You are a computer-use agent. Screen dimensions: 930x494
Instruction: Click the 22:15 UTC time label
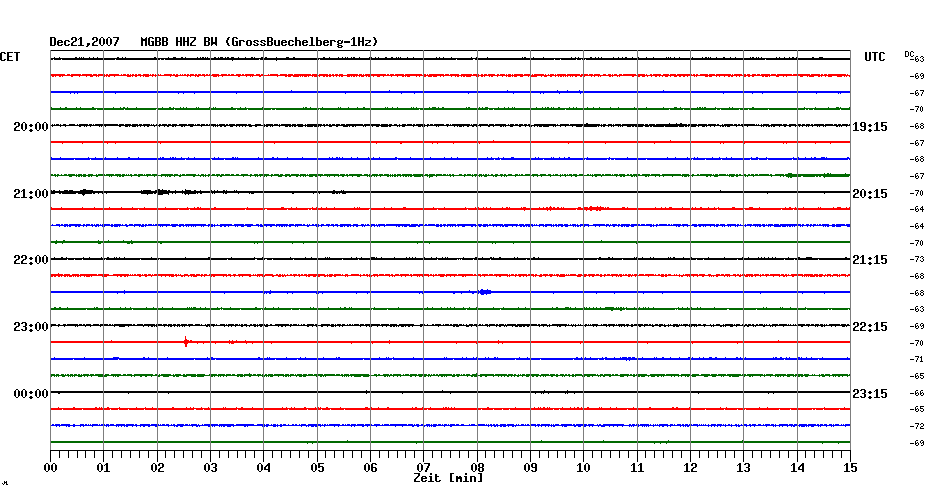(x=870, y=327)
